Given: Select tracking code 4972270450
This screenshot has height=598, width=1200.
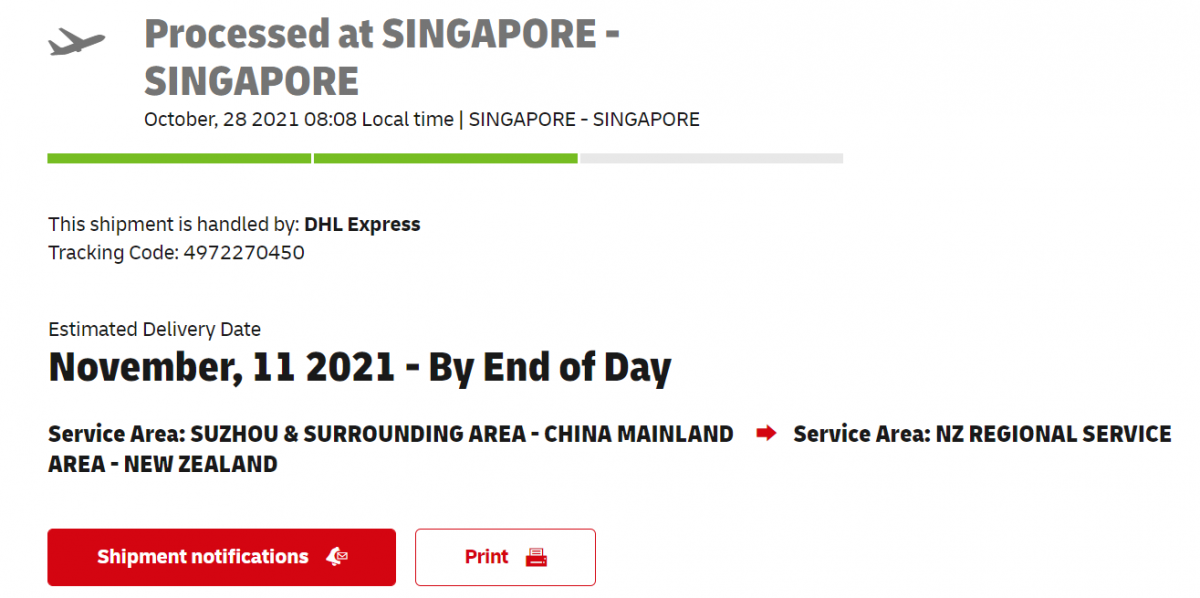Looking at the screenshot, I should [244, 253].
